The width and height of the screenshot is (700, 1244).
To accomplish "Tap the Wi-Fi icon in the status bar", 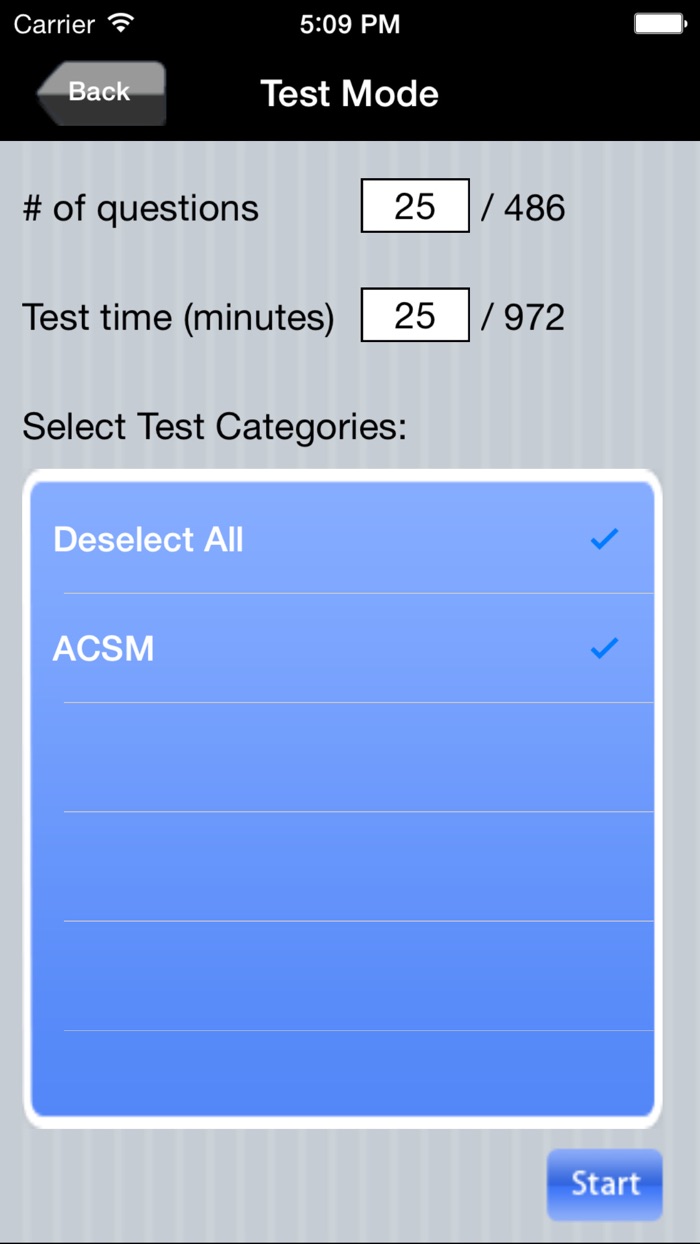I will click(x=119, y=22).
